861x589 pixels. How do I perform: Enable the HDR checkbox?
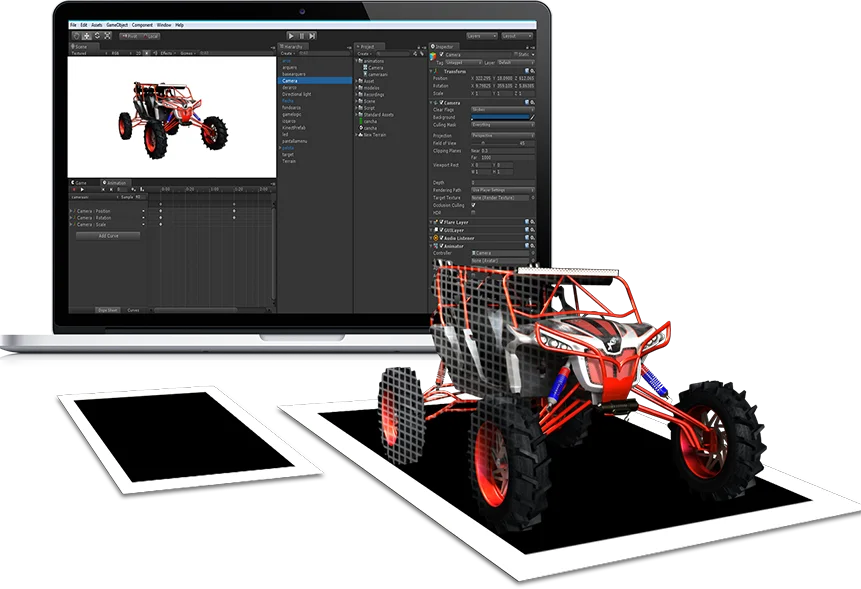tap(473, 211)
